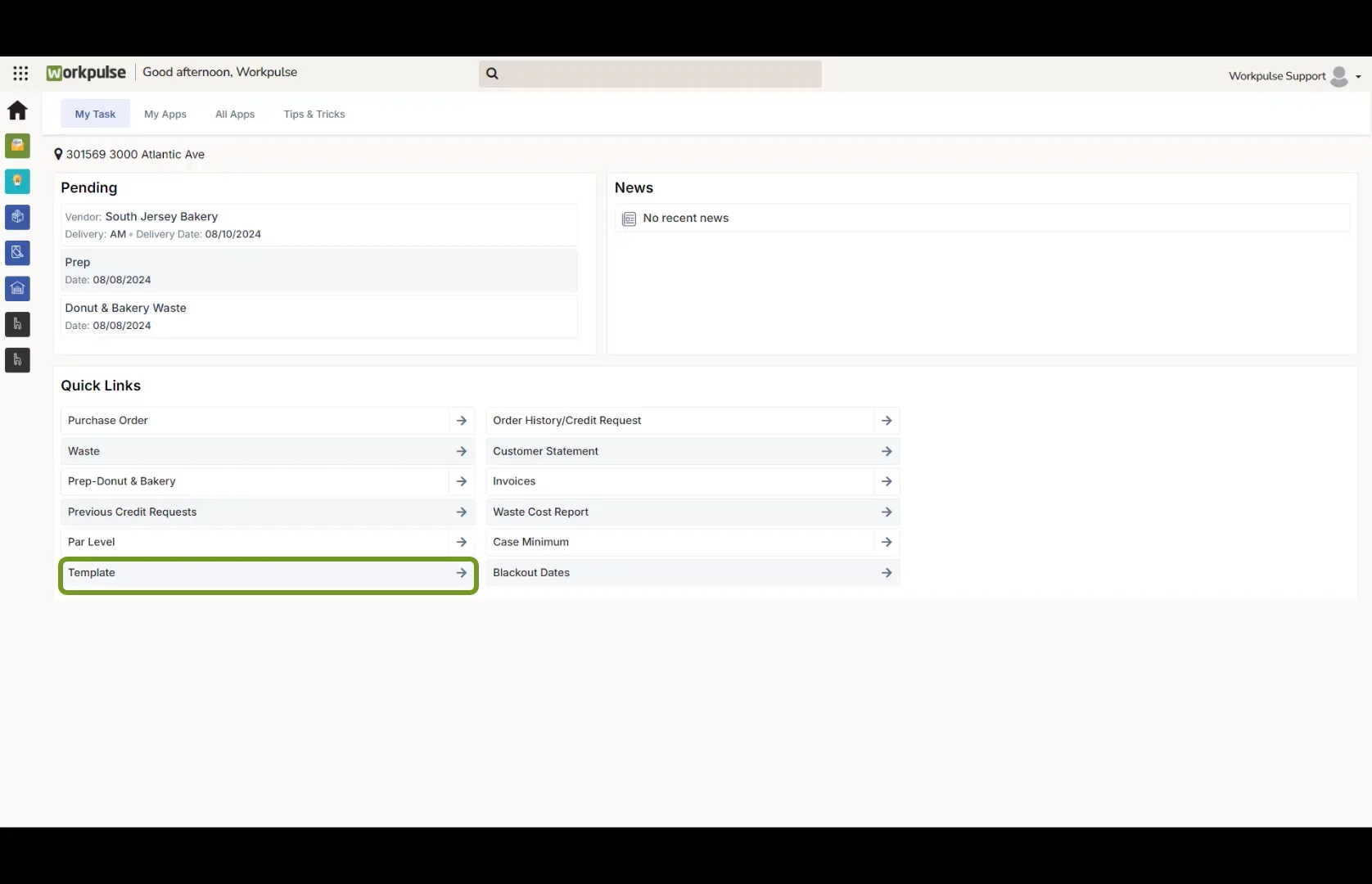This screenshot has height=884, width=1372.
Task: Select the My Task tab
Action: click(x=95, y=114)
